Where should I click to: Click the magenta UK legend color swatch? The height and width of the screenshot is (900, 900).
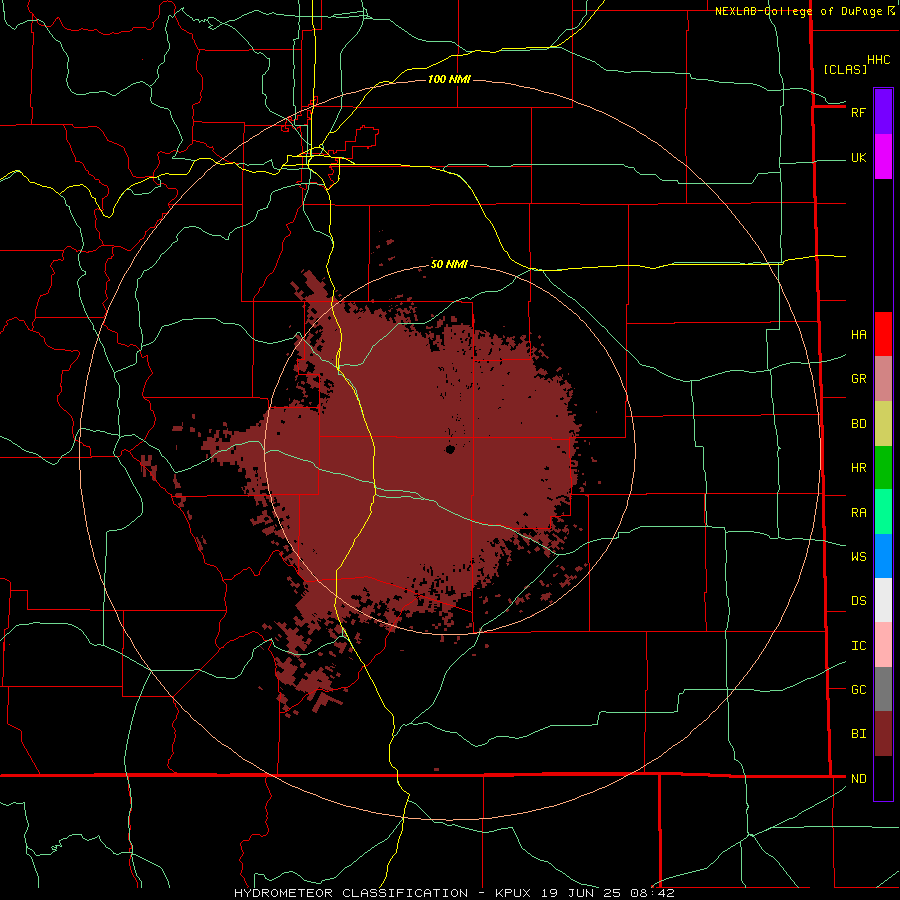click(x=883, y=157)
